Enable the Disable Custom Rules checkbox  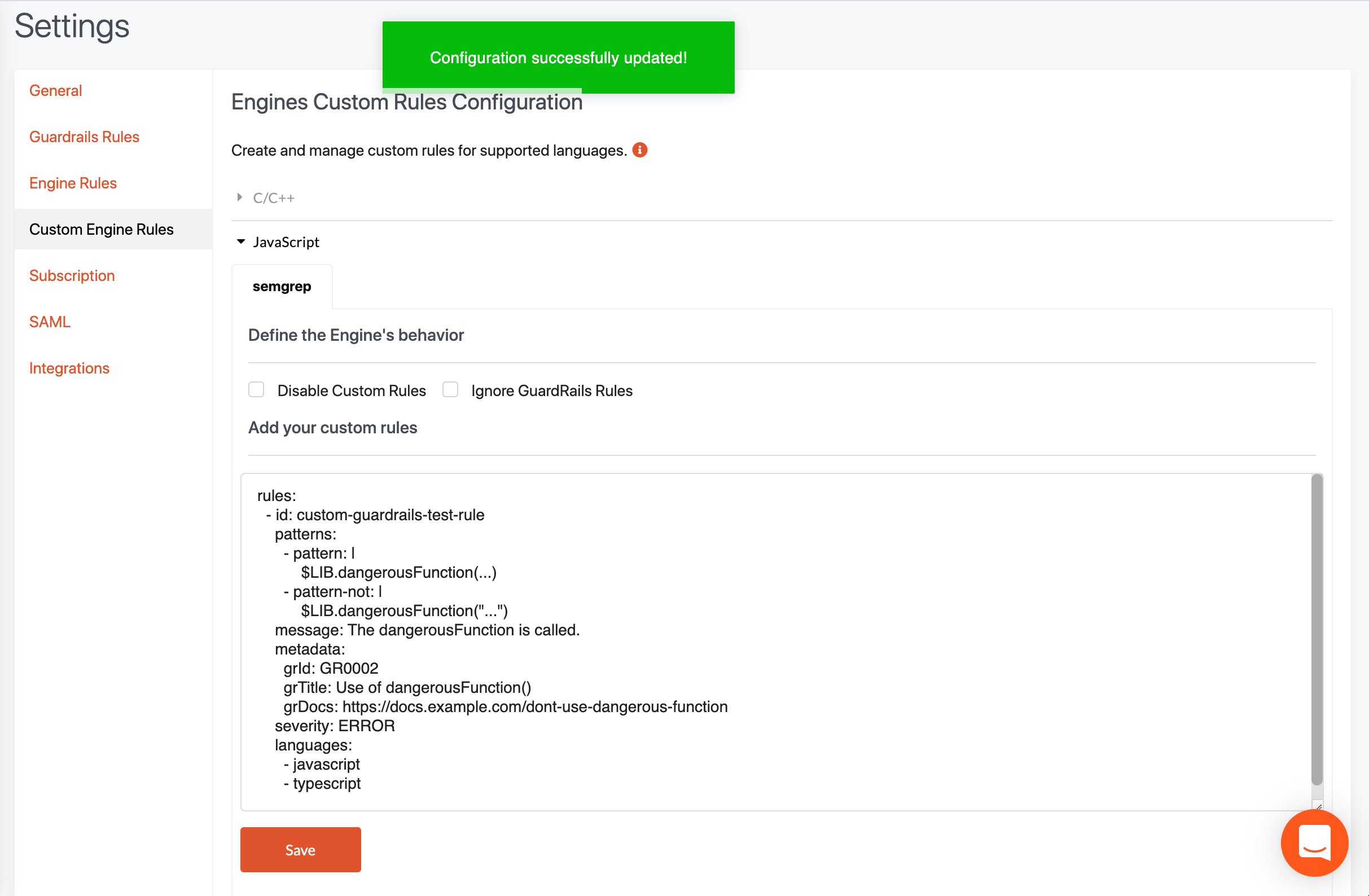(257, 390)
